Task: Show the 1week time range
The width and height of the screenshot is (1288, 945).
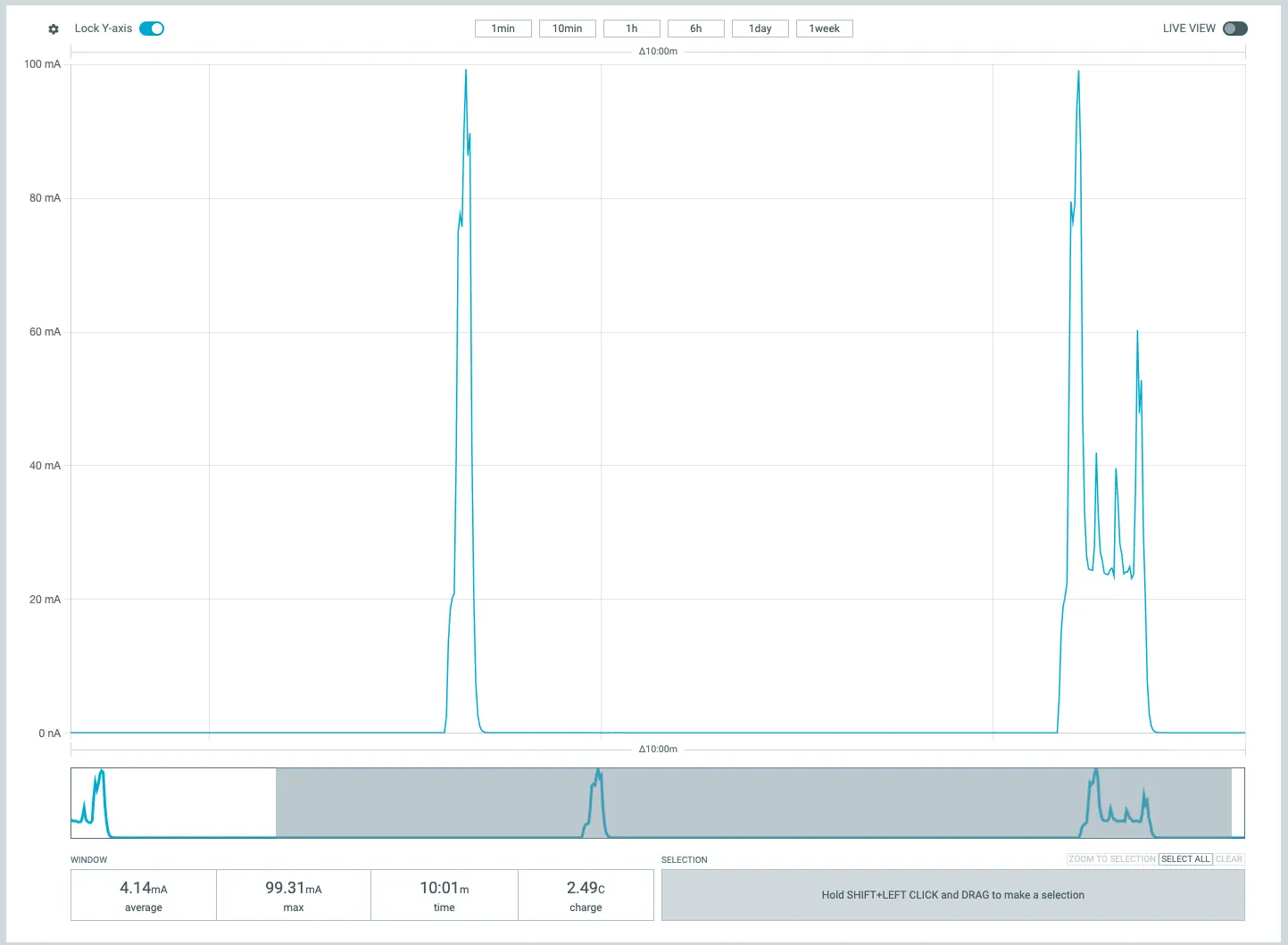Action: click(x=824, y=29)
